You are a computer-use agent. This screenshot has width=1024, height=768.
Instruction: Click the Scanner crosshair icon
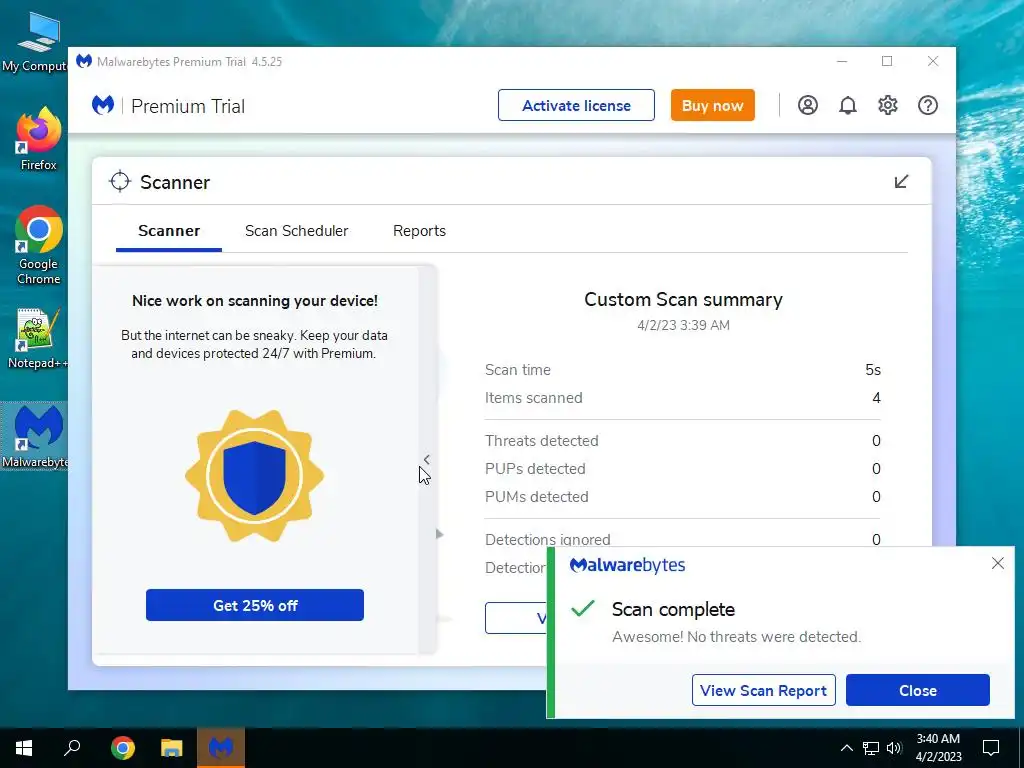(x=120, y=182)
